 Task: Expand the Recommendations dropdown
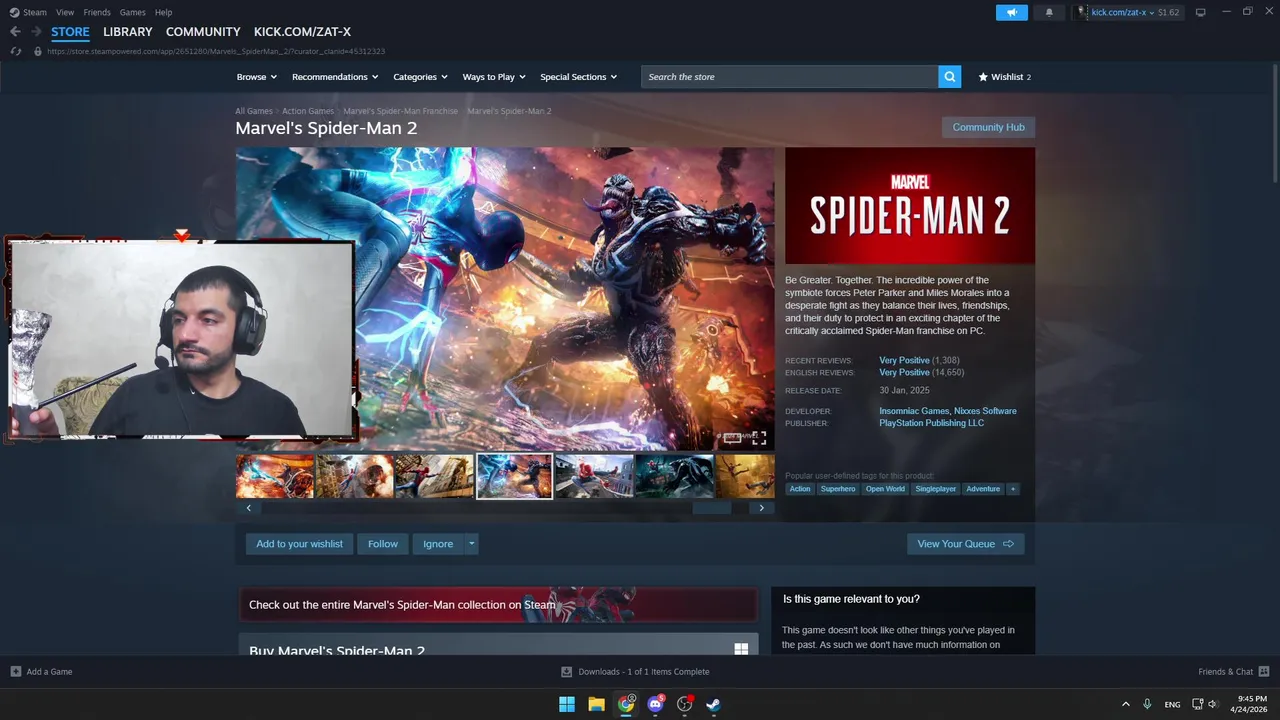pyautogui.click(x=335, y=77)
